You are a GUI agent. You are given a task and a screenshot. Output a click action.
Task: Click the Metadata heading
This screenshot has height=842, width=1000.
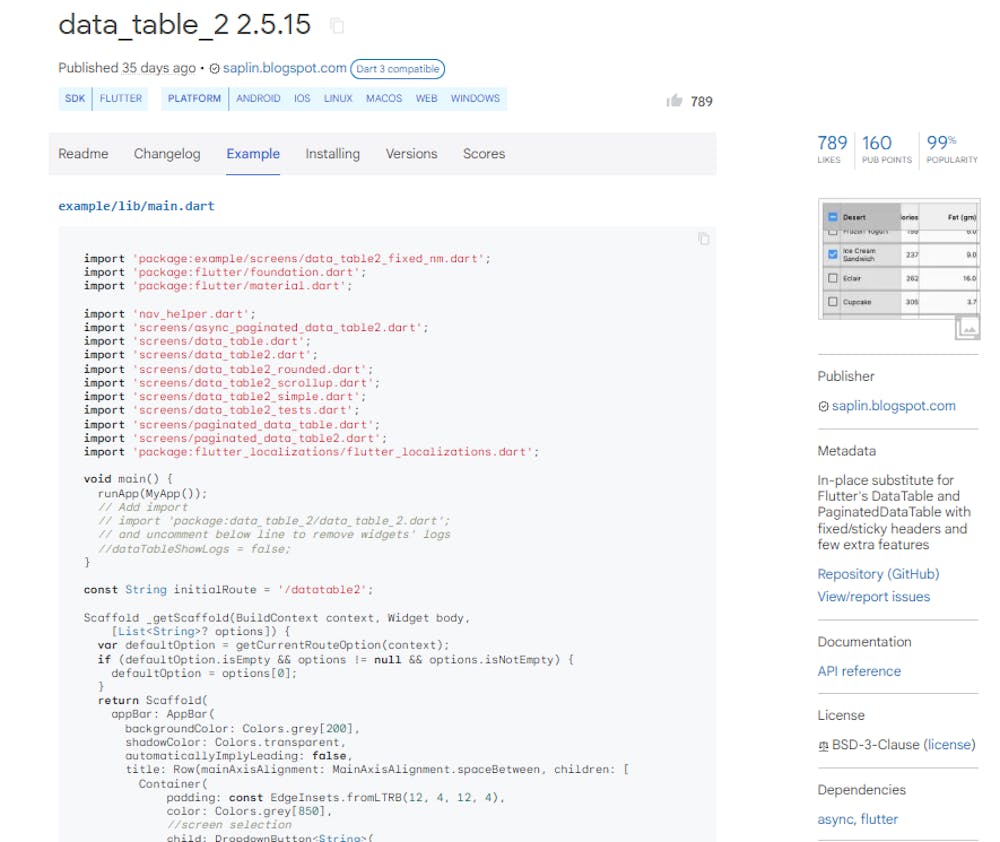point(846,451)
